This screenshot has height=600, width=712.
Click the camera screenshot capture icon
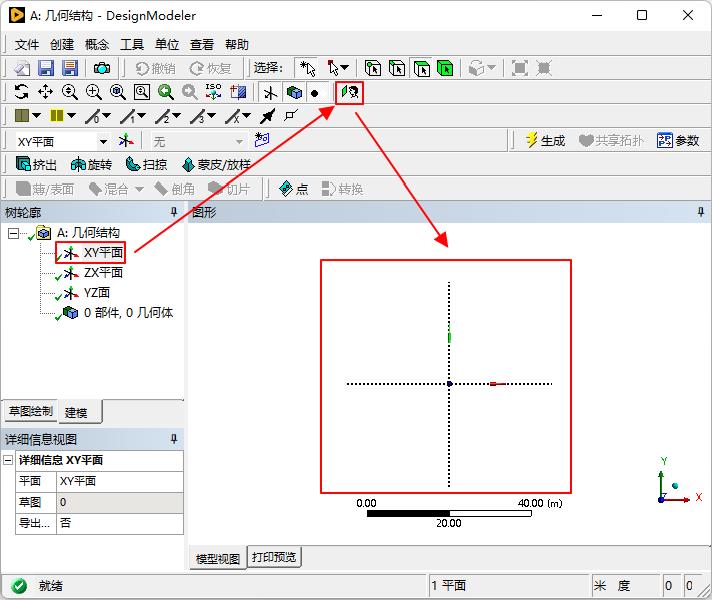tap(102, 68)
